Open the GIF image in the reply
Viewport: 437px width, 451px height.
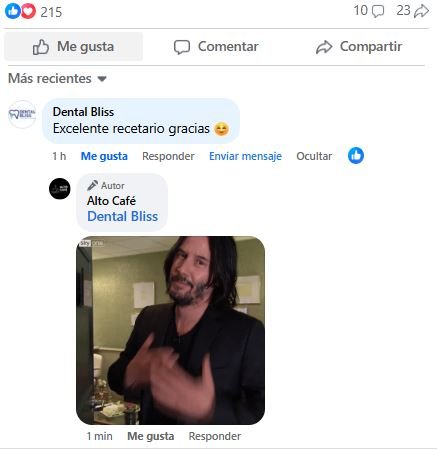[170, 330]
